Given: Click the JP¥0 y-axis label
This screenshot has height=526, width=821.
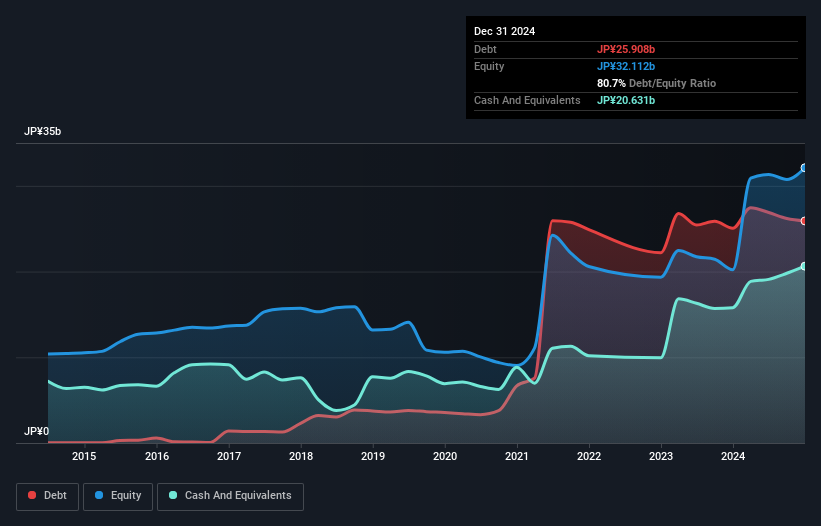Looking at the screenshot, I should point(36,431).
